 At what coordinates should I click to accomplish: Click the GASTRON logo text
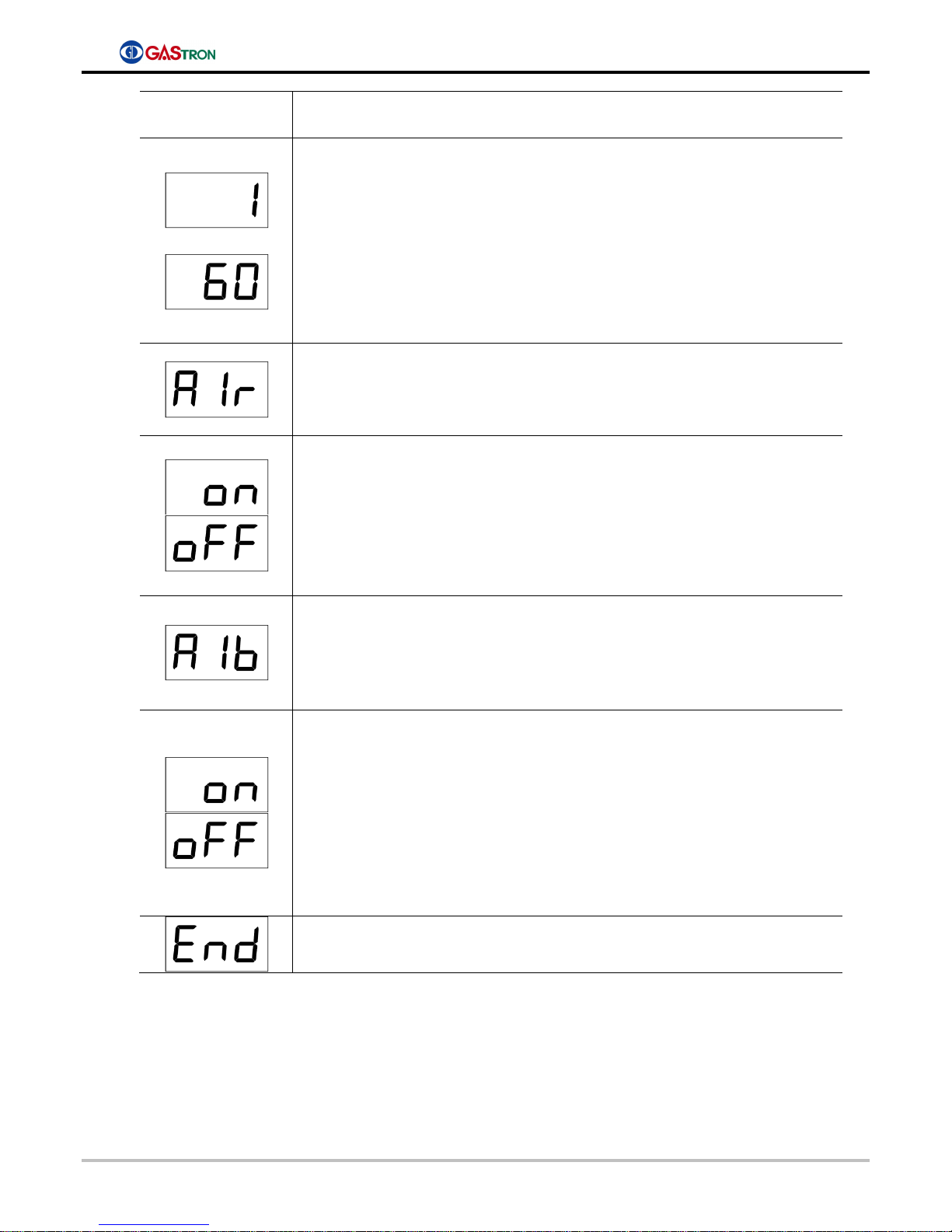(x=180, y=53)
